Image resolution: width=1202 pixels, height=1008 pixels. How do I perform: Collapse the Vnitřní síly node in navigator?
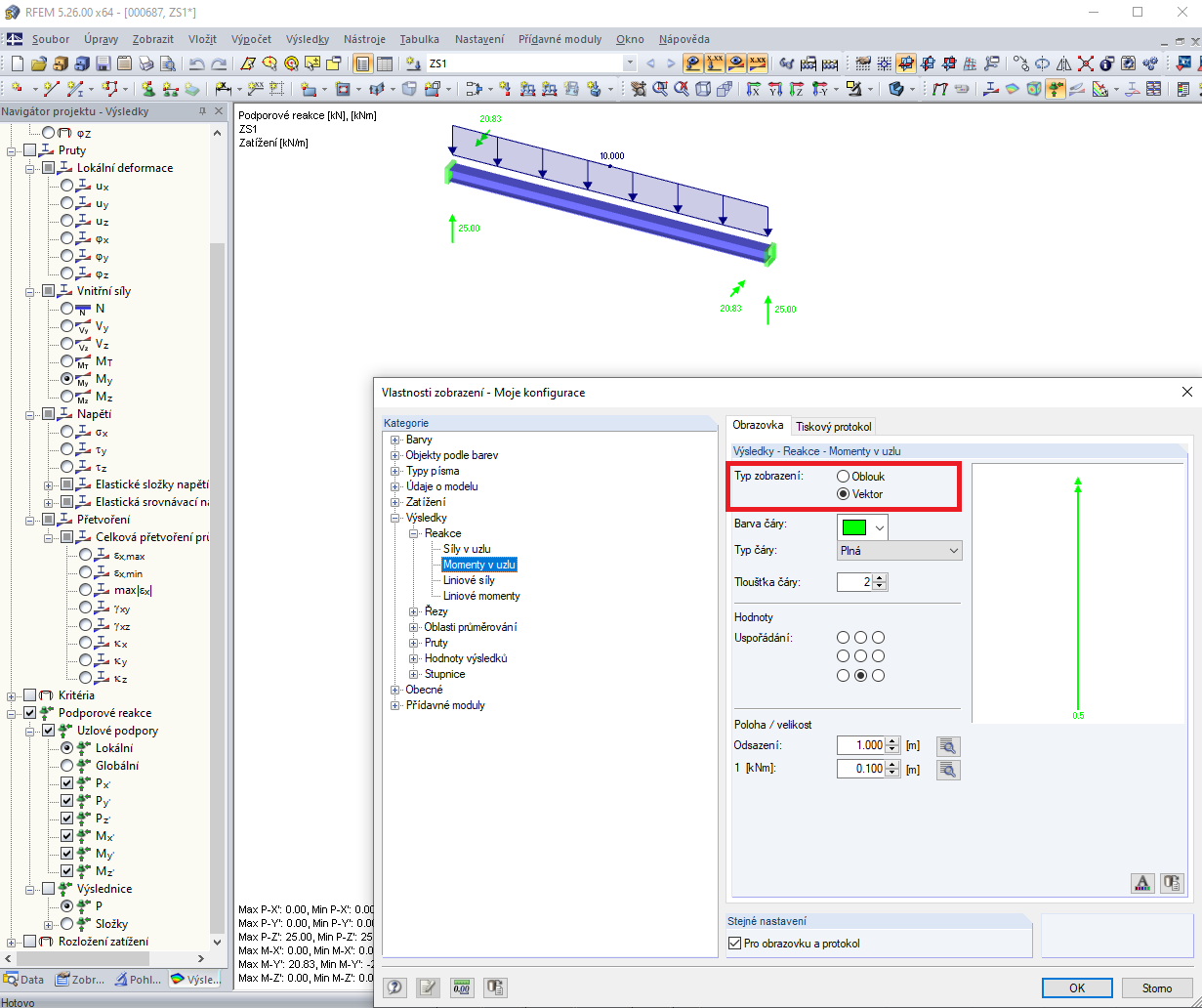[x=31, y=291]
